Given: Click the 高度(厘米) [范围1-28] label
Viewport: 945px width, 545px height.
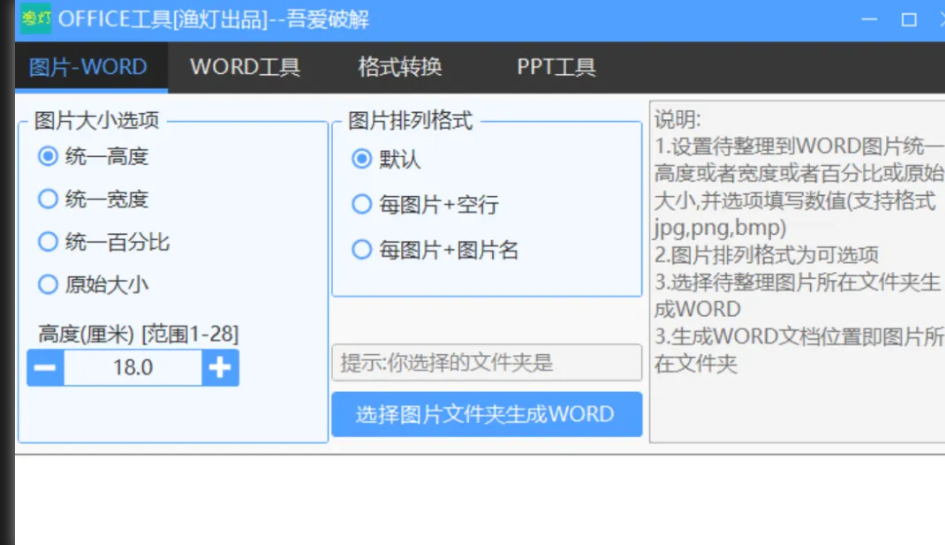Looking at the screenshot, I should pyautogui.click(x=139, y=333).
